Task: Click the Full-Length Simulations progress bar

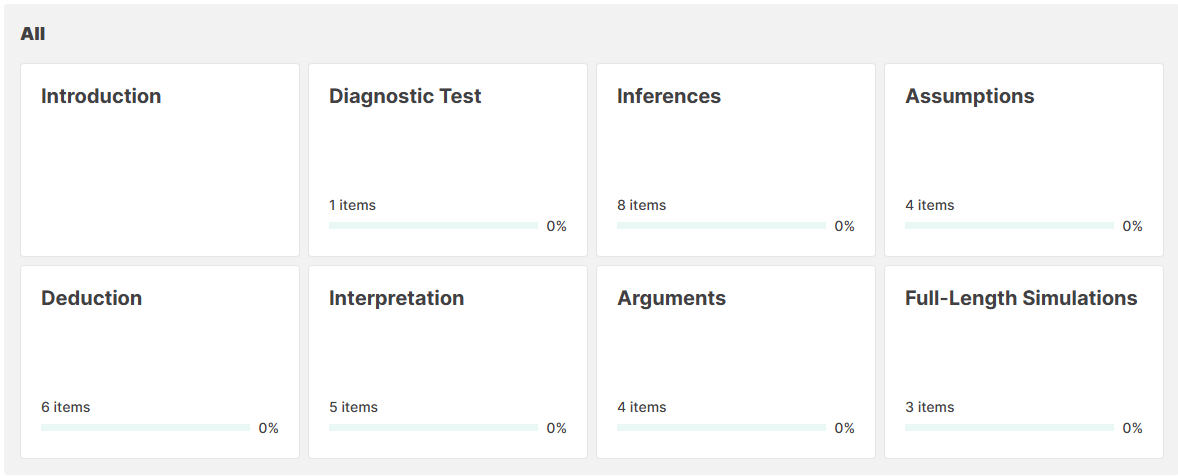Action: pyautogui.click(x=1009, y=428)
